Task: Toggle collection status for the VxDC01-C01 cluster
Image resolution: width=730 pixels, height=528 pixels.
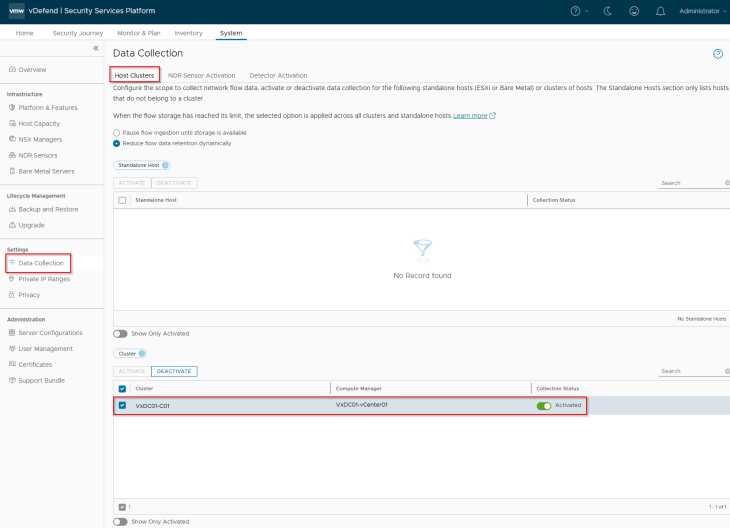Action: point(544,405)
